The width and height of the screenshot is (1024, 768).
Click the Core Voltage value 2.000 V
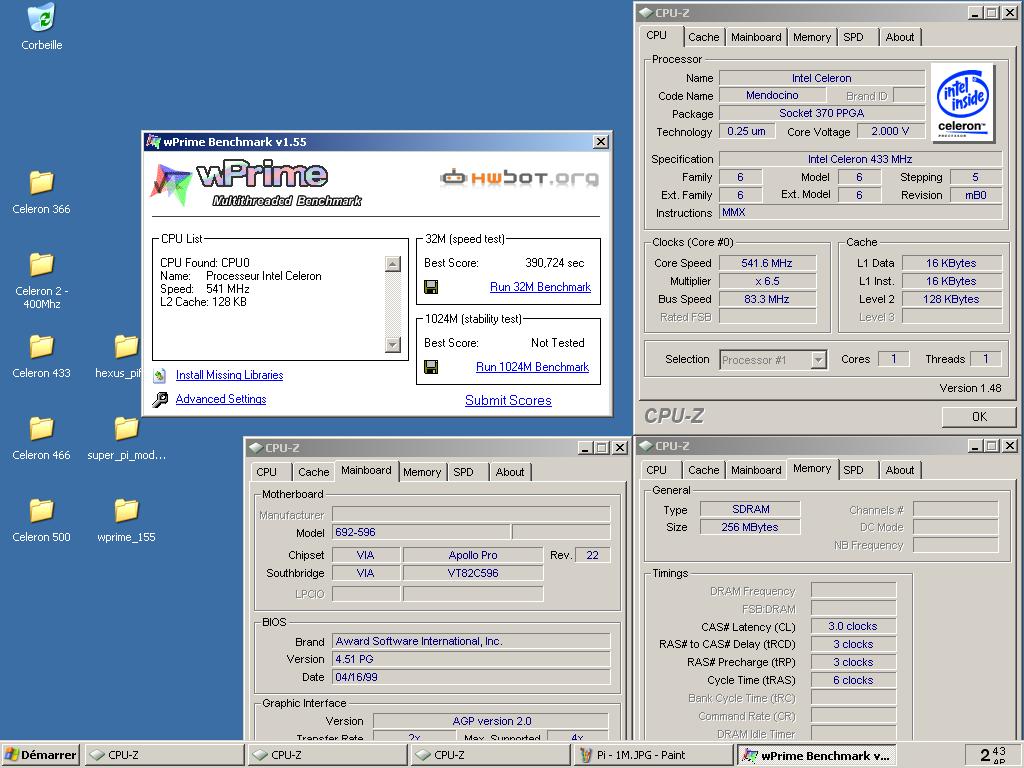pyautogui.click(x=890, y=131)
